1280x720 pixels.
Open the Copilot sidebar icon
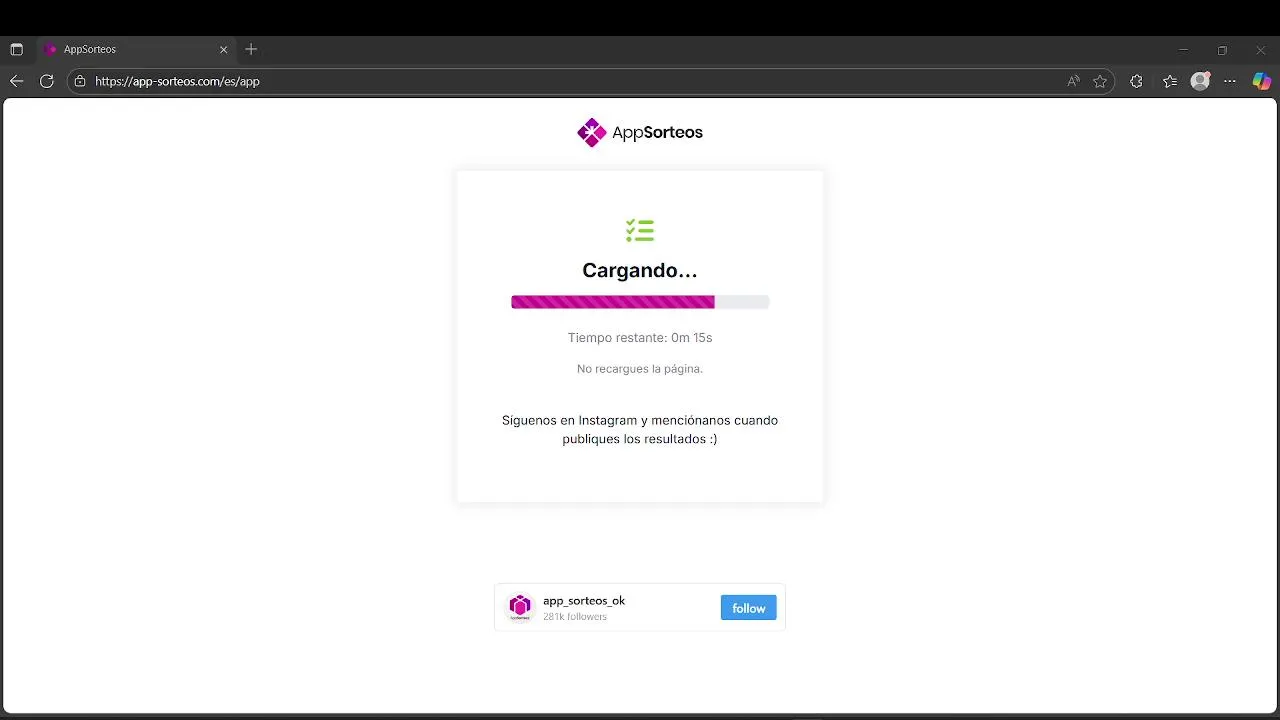pos(1262,81)
